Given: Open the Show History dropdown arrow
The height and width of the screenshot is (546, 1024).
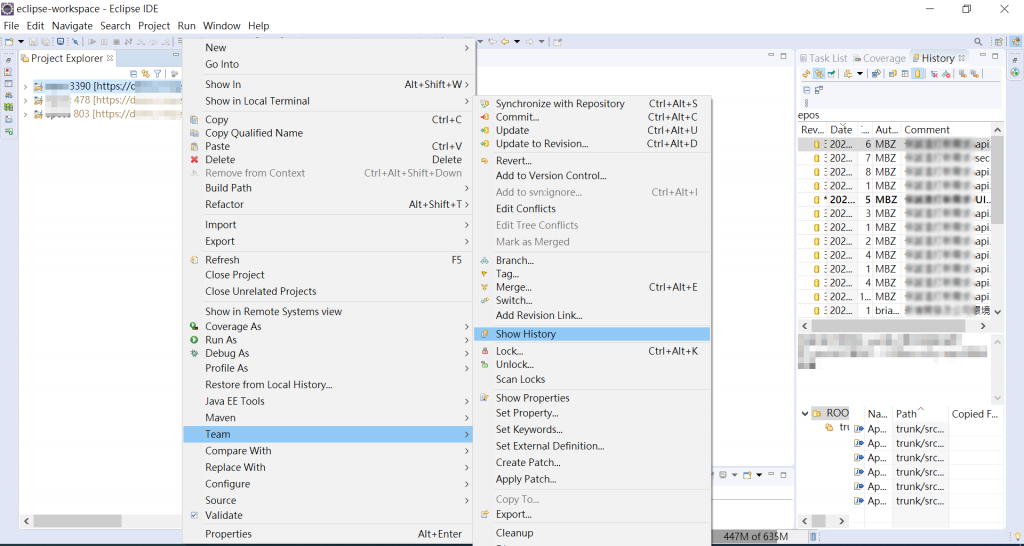Looking at the screenshot, I should coord(860,74).
